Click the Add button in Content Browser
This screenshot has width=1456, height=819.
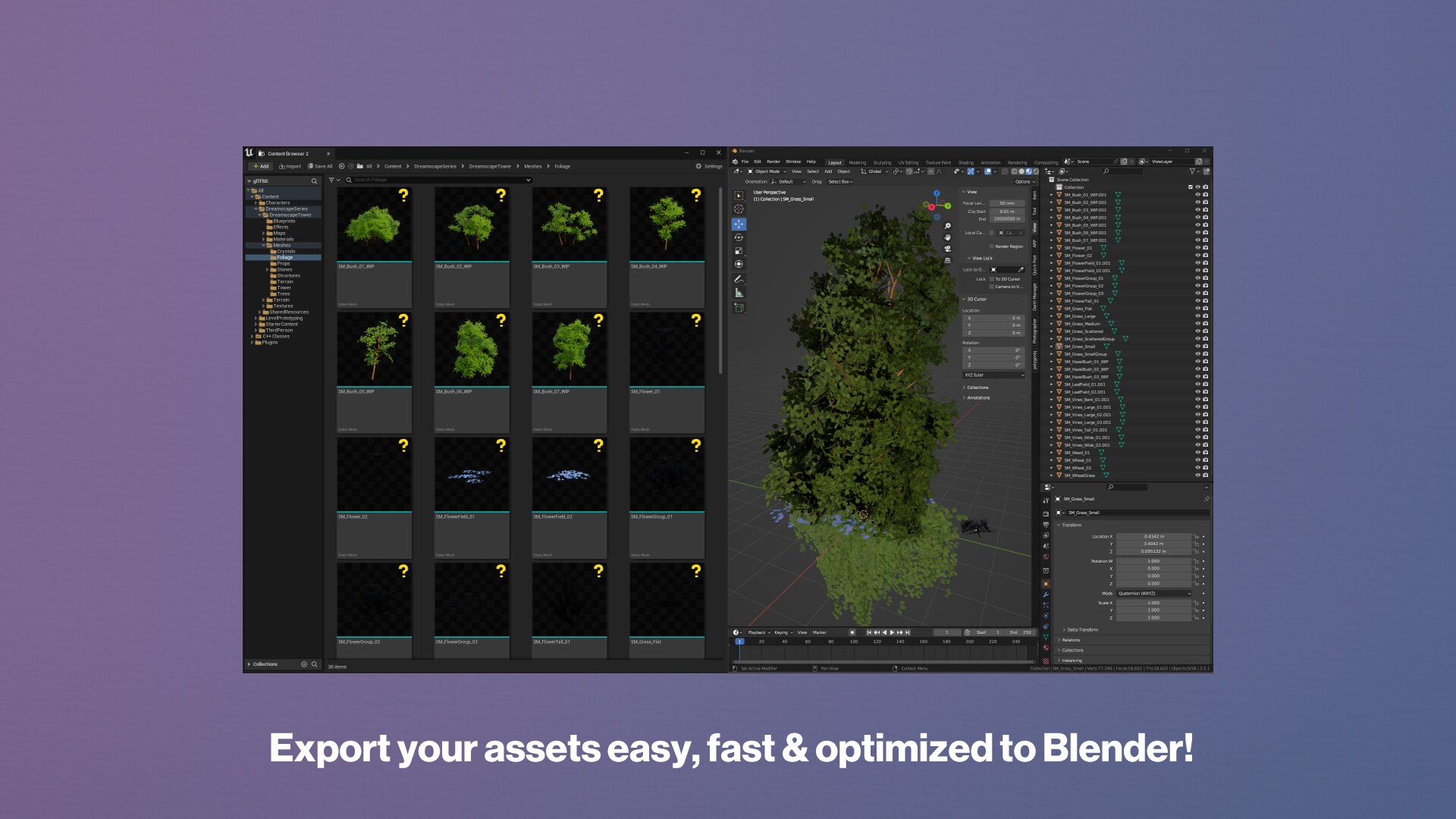click(261, 166)
